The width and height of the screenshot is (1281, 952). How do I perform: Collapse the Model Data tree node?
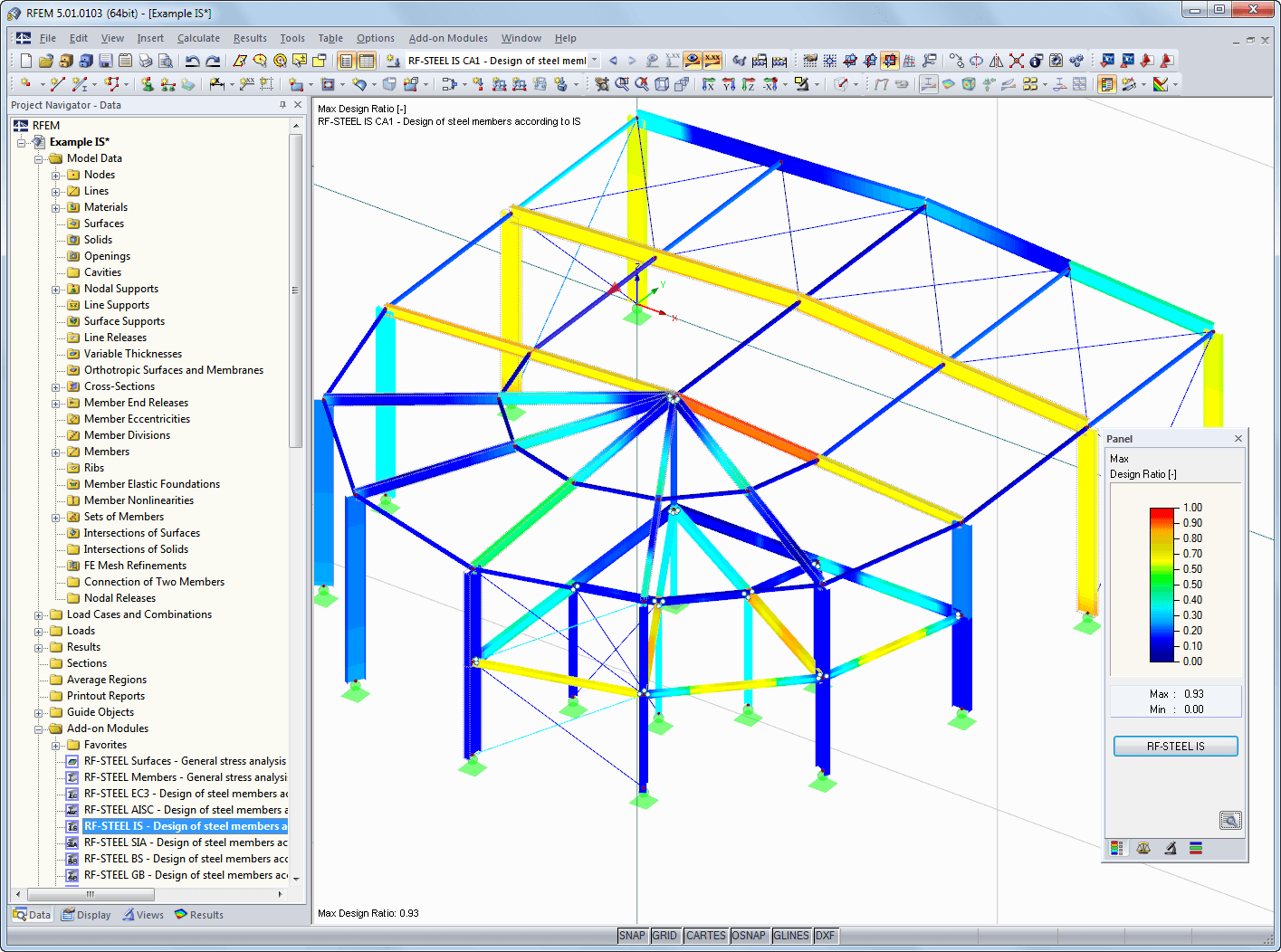pyautogui.click(x=39, y=159)
